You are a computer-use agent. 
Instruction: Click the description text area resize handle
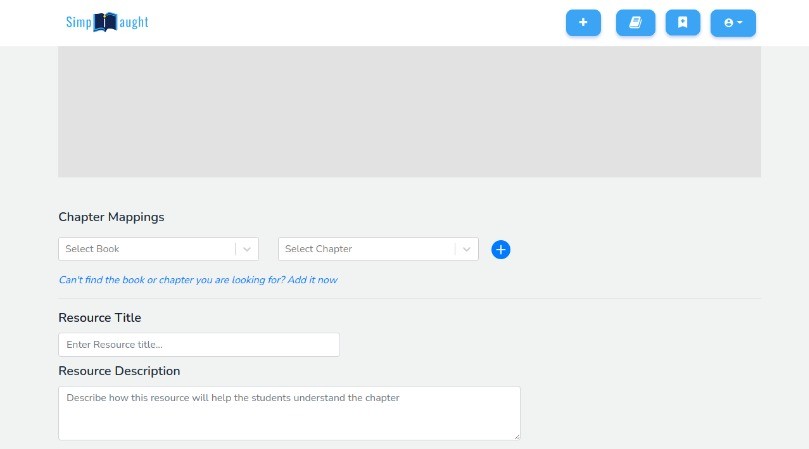click(517, 437)
